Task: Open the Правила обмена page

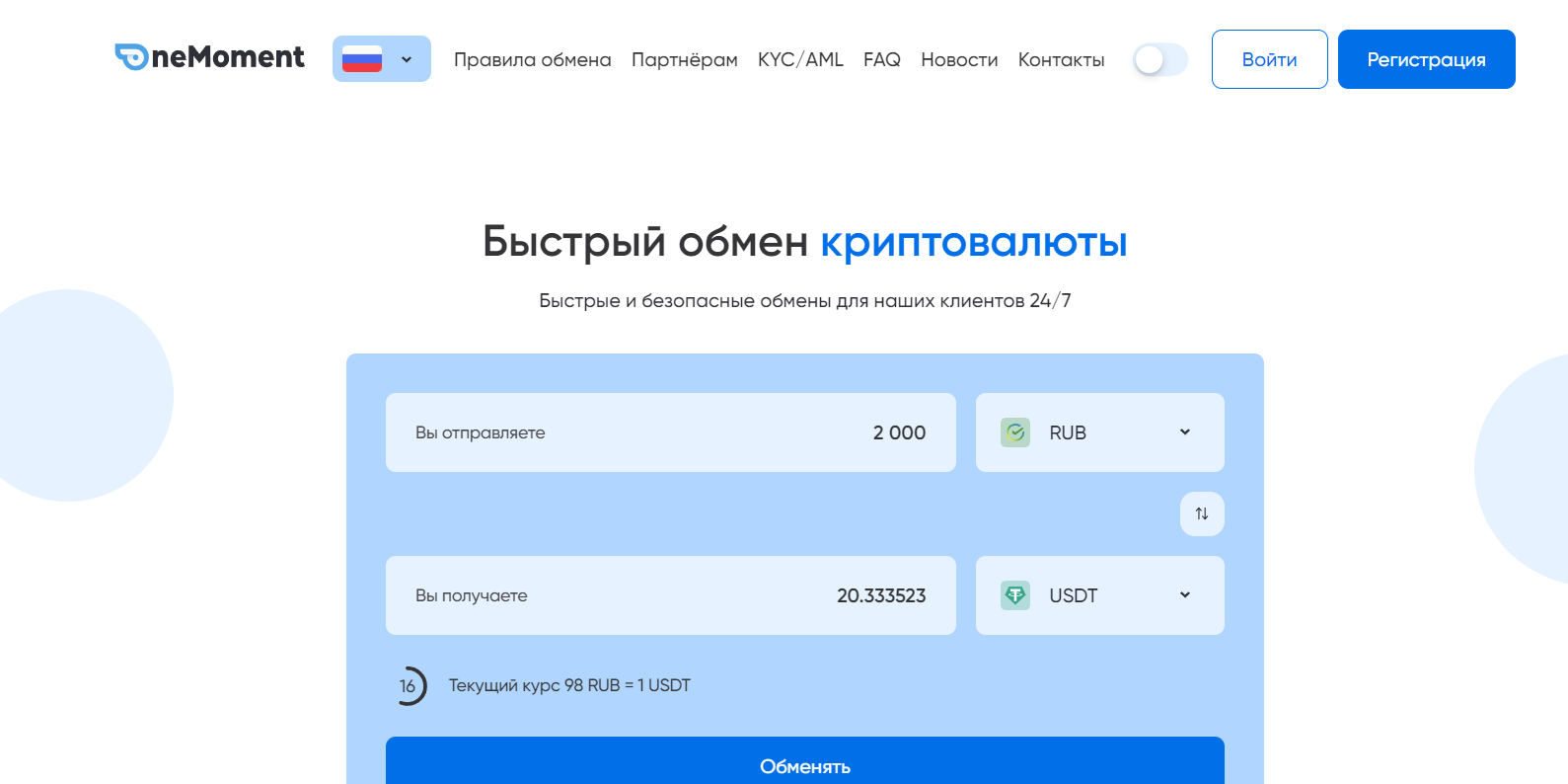Action: [532, 59]
